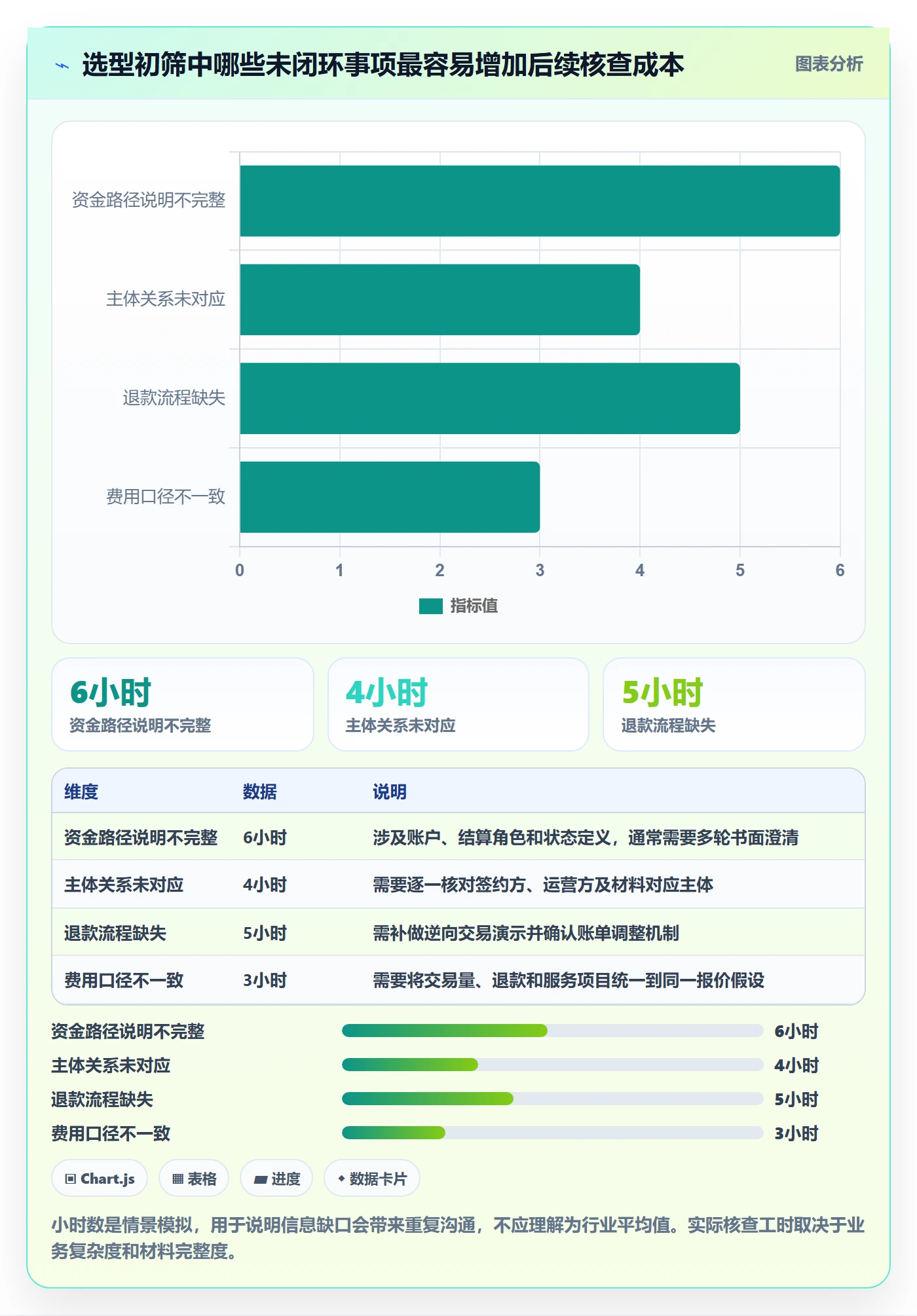Click description starting 涉及账户、结算角色
This screenshot has height=1316, width=917.
(x=586, y=837)
